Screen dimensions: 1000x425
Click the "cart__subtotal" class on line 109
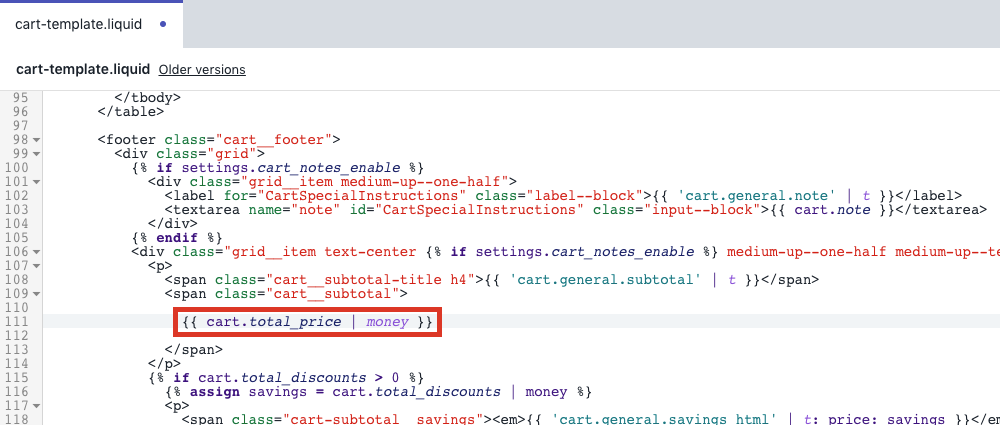pos(333,294)
